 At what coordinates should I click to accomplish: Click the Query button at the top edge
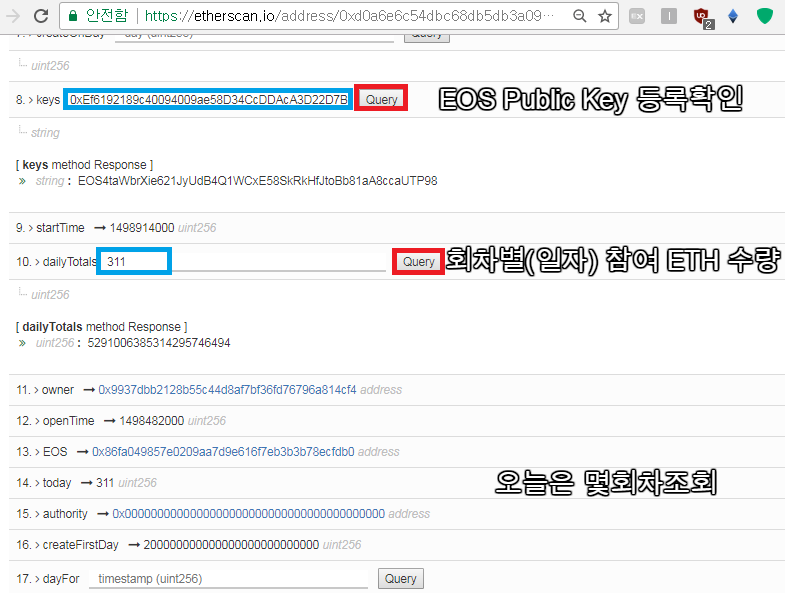pos(427,38)
